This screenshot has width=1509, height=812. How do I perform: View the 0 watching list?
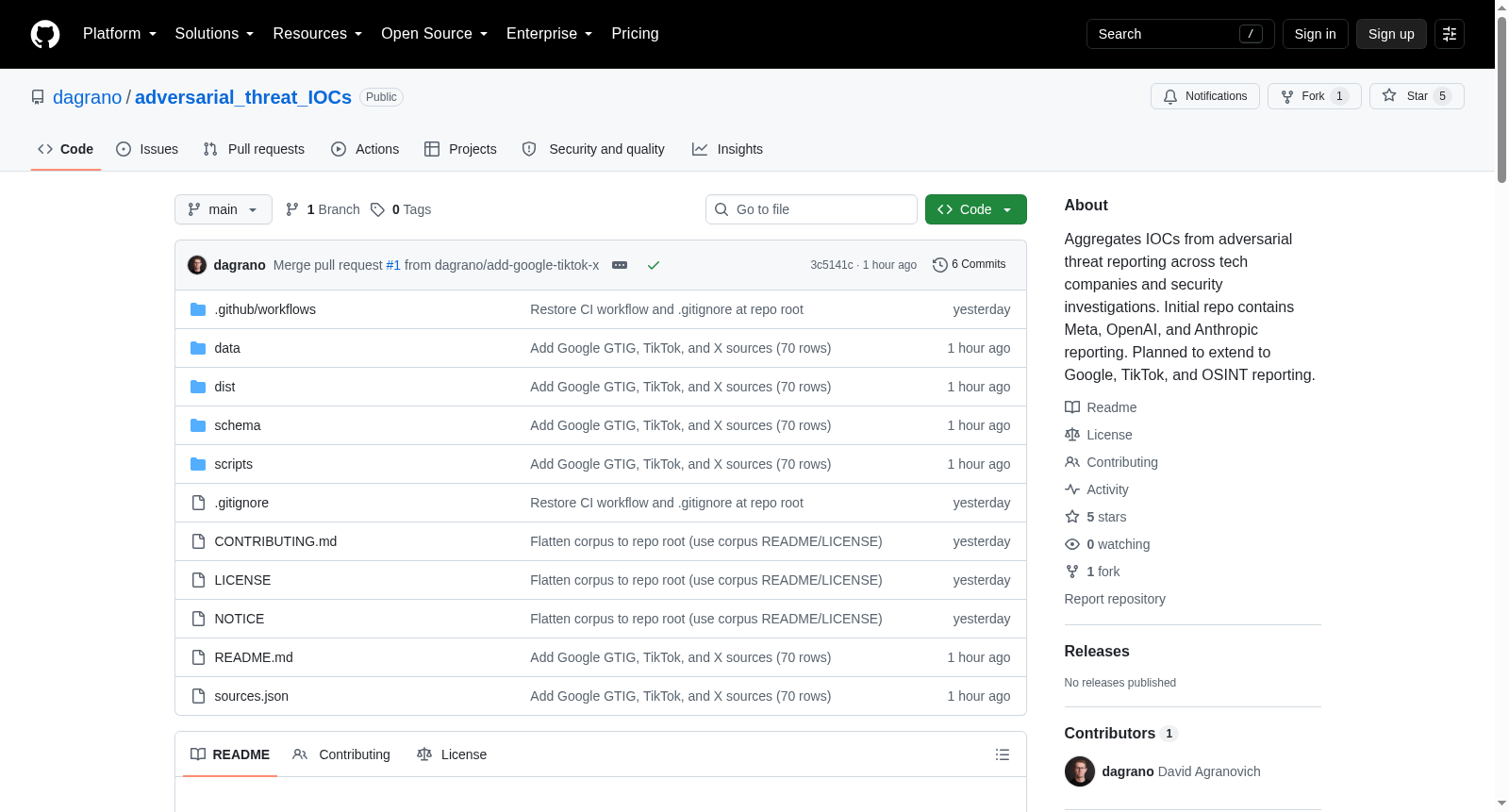(x=1107, y=544)
